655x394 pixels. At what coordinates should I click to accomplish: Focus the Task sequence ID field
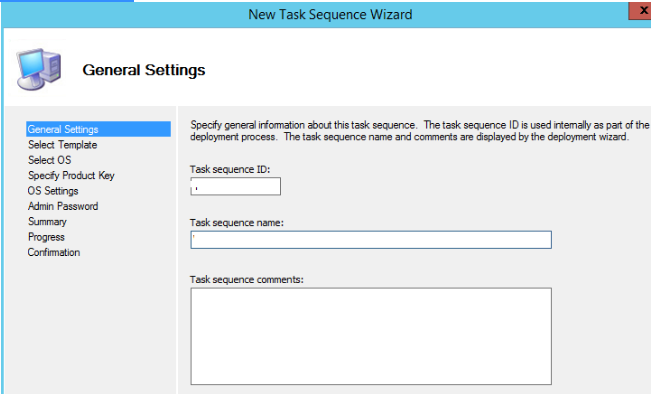[x=236, y=186]
